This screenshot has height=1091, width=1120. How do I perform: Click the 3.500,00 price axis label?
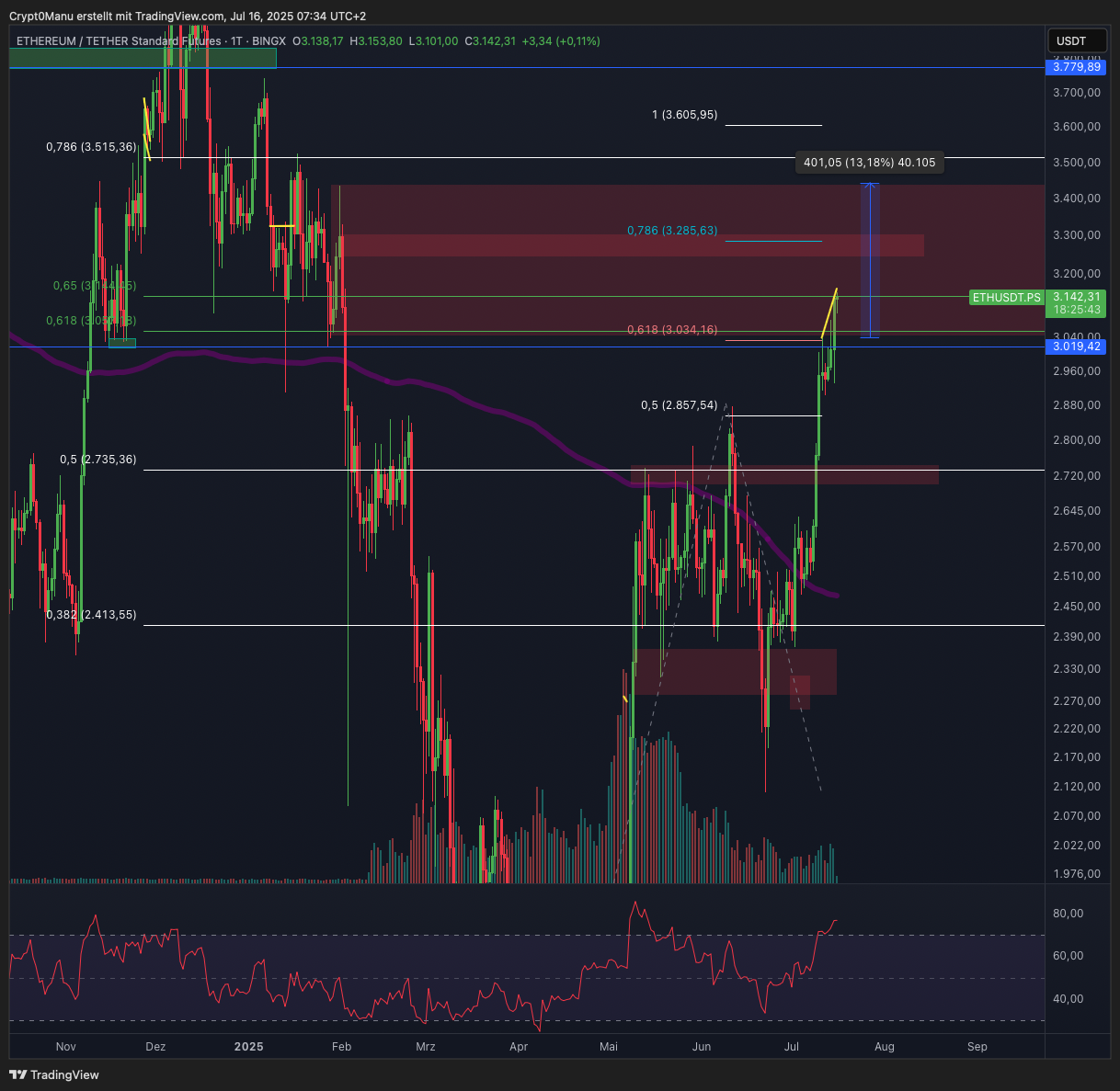[x=1077, y=163]
